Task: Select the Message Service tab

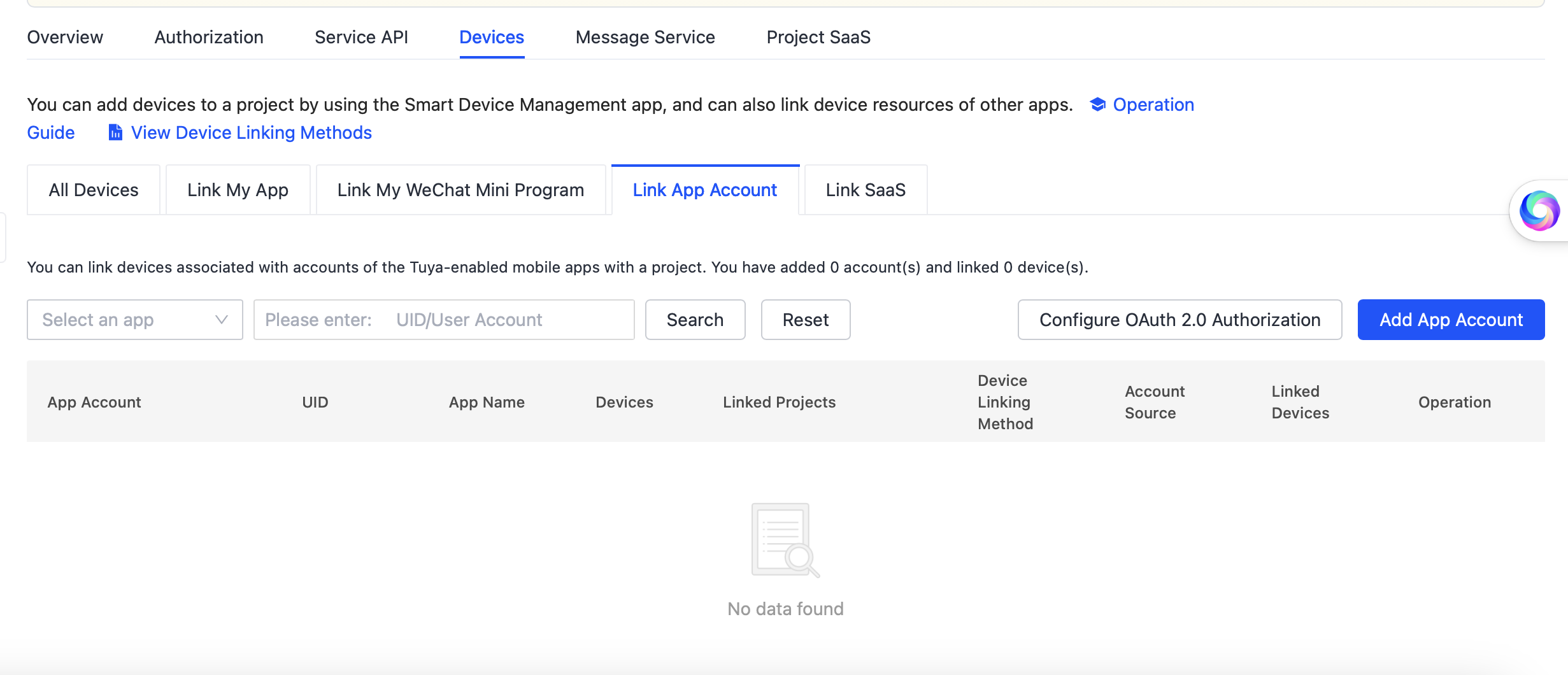Action: tap(645, 37)
